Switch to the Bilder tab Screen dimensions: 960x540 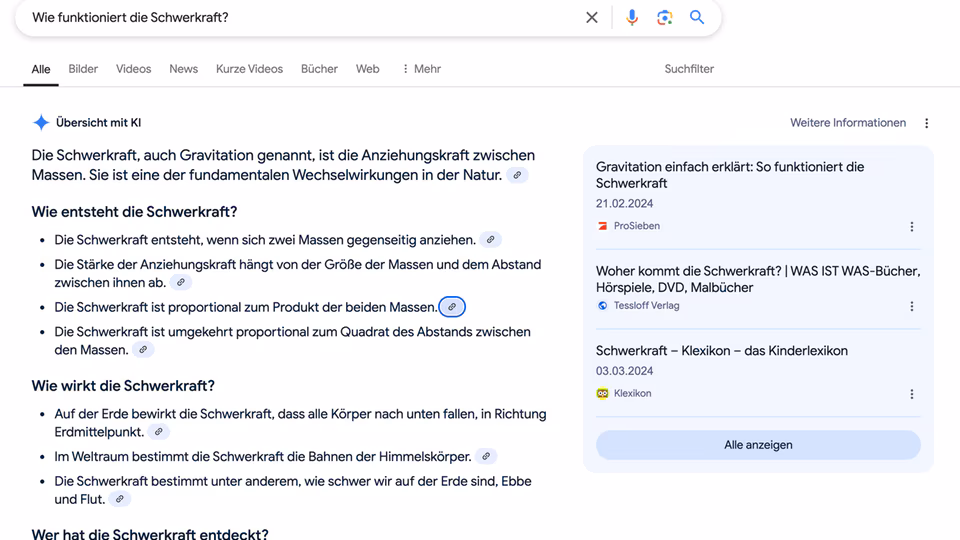click(x=83, y=69)
